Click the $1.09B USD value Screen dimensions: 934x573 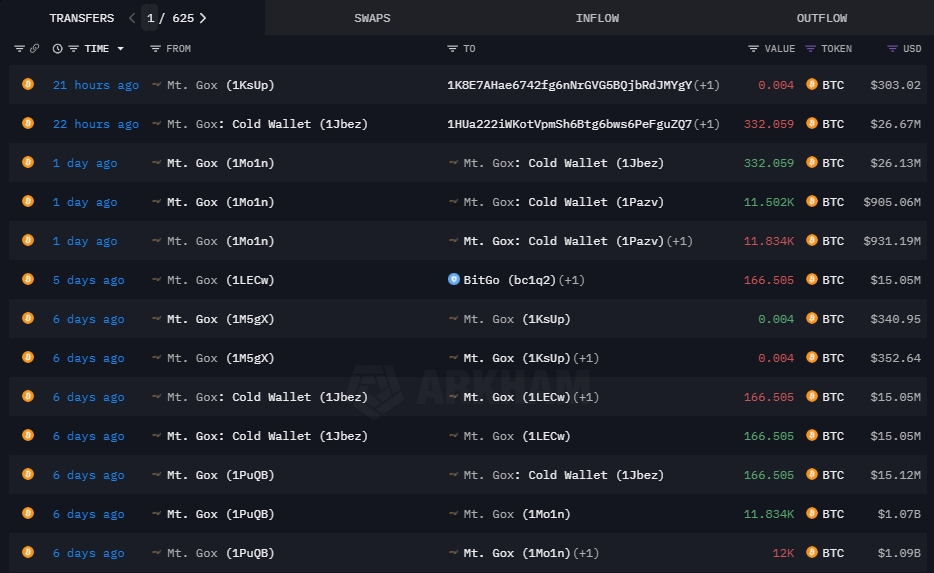point(899,553)
